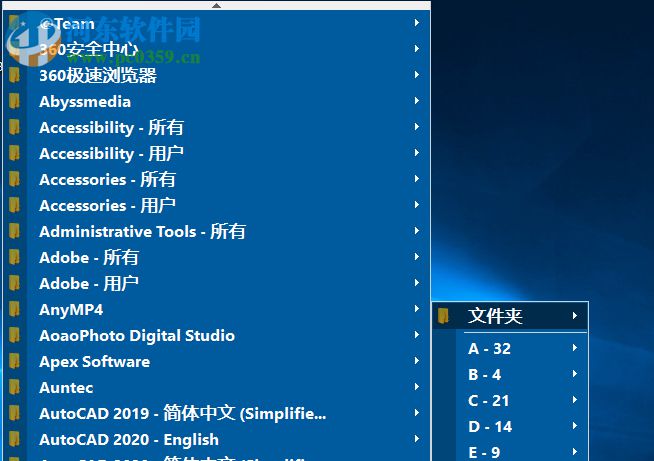Select the 文件夹 item in side menu

510,316
